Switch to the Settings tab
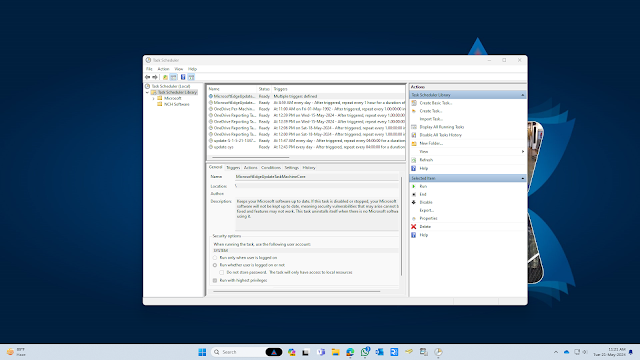The height and width of the screenshot is (360, 640). point(291,168)
